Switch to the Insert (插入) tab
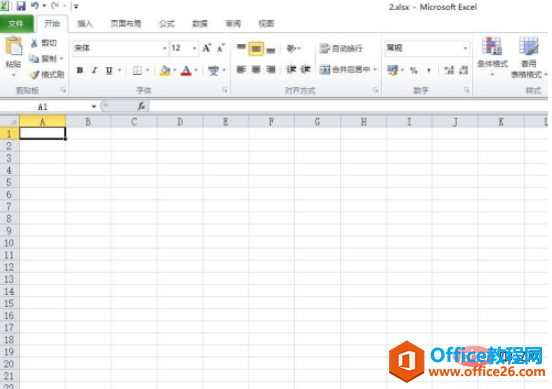This screenshot has width=552, height=389. (x=85, y=24)
